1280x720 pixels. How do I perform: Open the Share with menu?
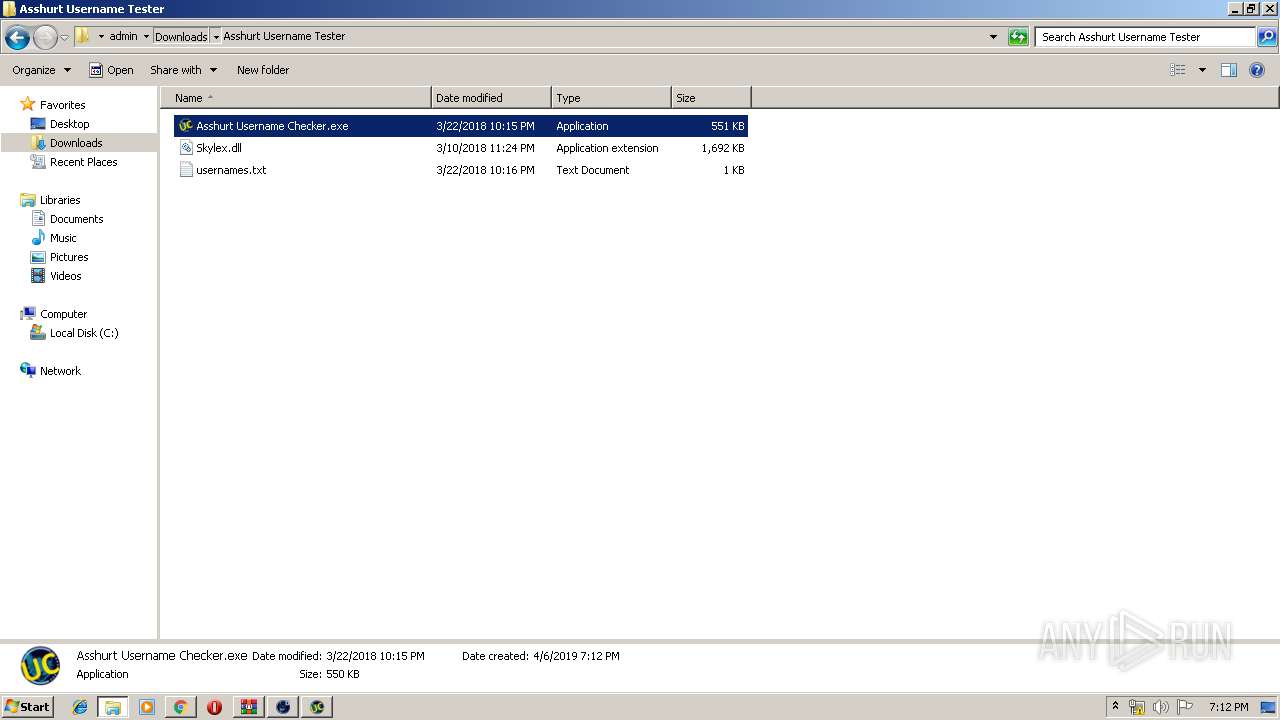point(183,70)
